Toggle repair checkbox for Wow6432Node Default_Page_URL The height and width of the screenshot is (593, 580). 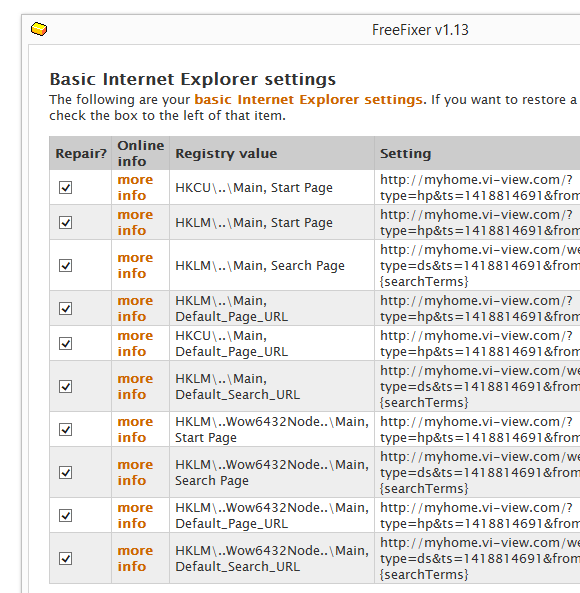point(65,515)
